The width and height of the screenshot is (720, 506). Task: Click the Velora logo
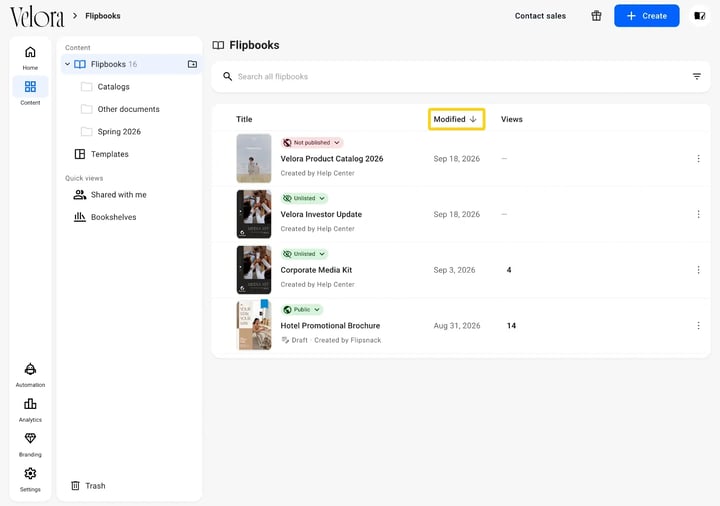click(37, 17)
